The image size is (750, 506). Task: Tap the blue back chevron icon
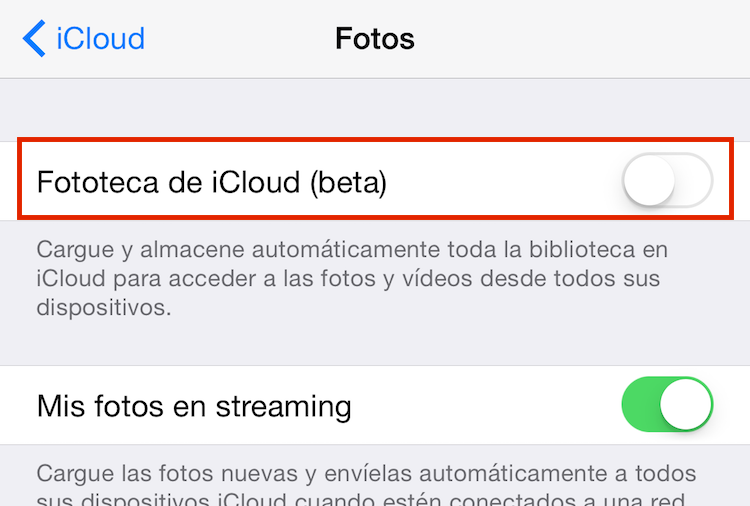34,38
